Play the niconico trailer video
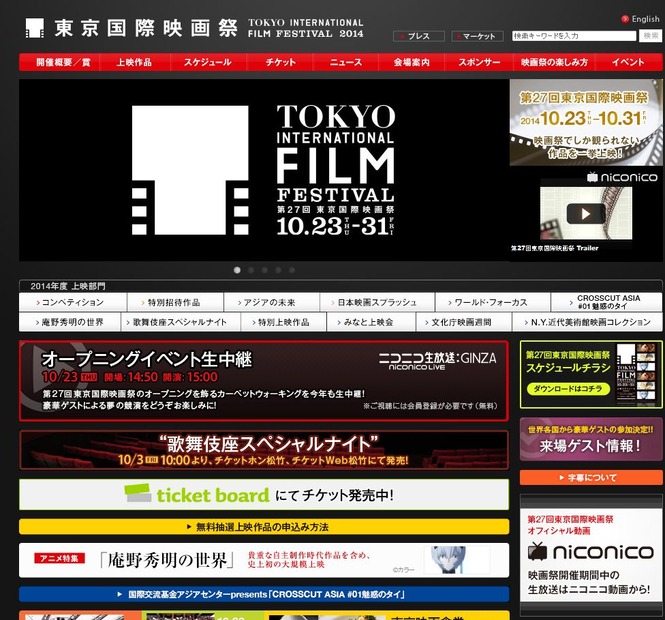Screen dimensions: 665x620 click(x=586, y=213)
